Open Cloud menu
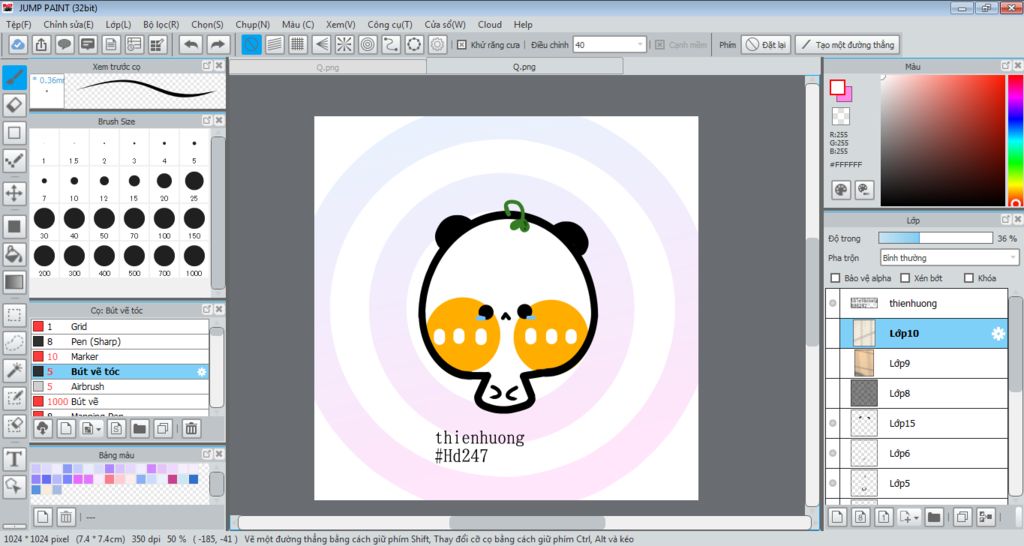 (x=489, y=25)
